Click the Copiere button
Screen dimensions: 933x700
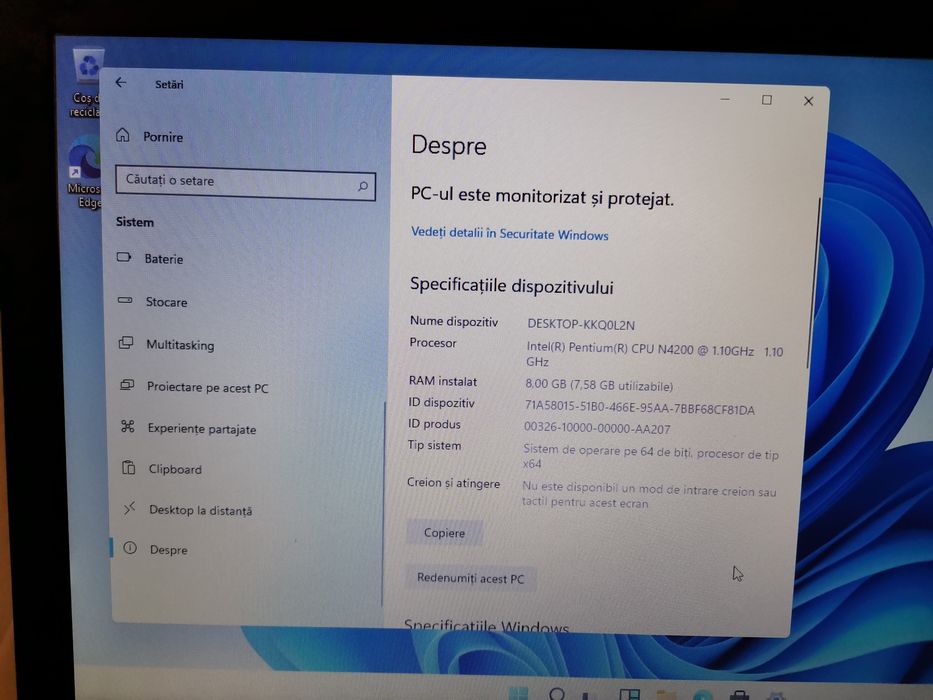(444, 533)
